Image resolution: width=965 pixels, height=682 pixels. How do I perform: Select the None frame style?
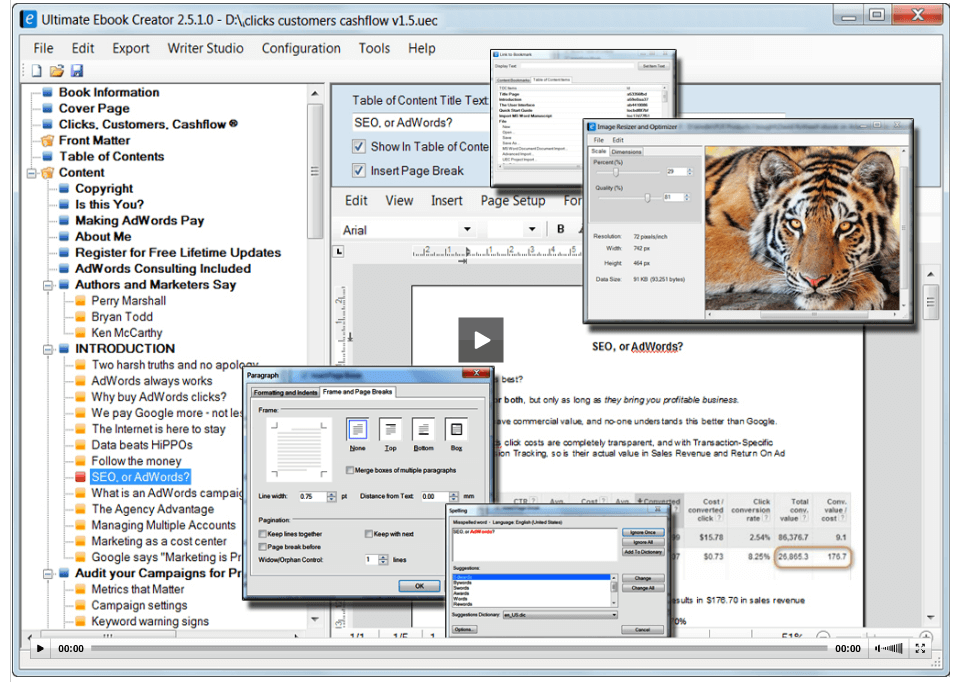pos(360,430)
